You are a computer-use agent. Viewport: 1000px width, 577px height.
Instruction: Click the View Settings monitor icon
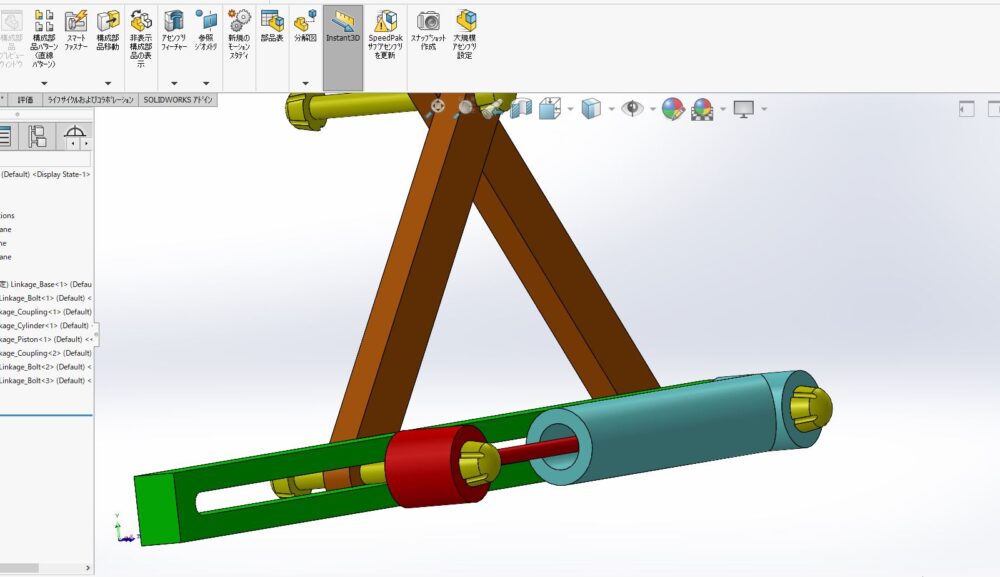click(x=744, y=109)
